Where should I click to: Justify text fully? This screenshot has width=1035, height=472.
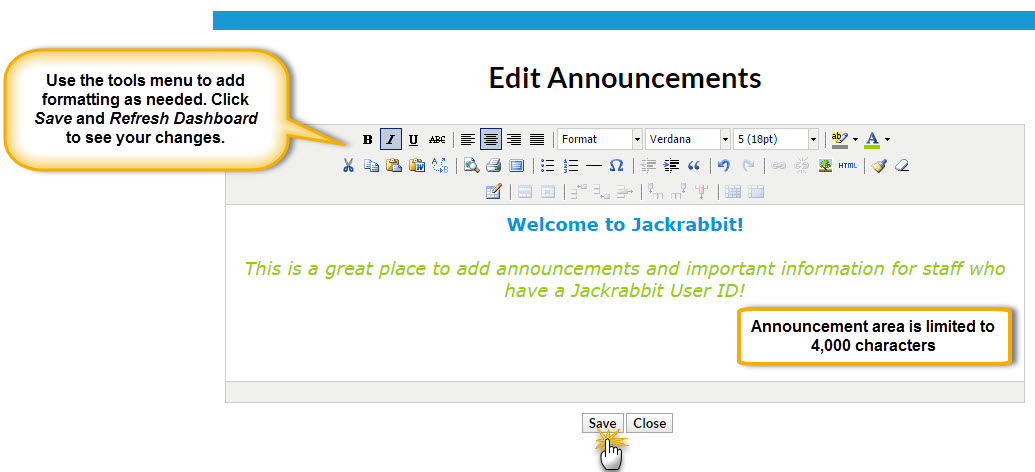point(537,139)
